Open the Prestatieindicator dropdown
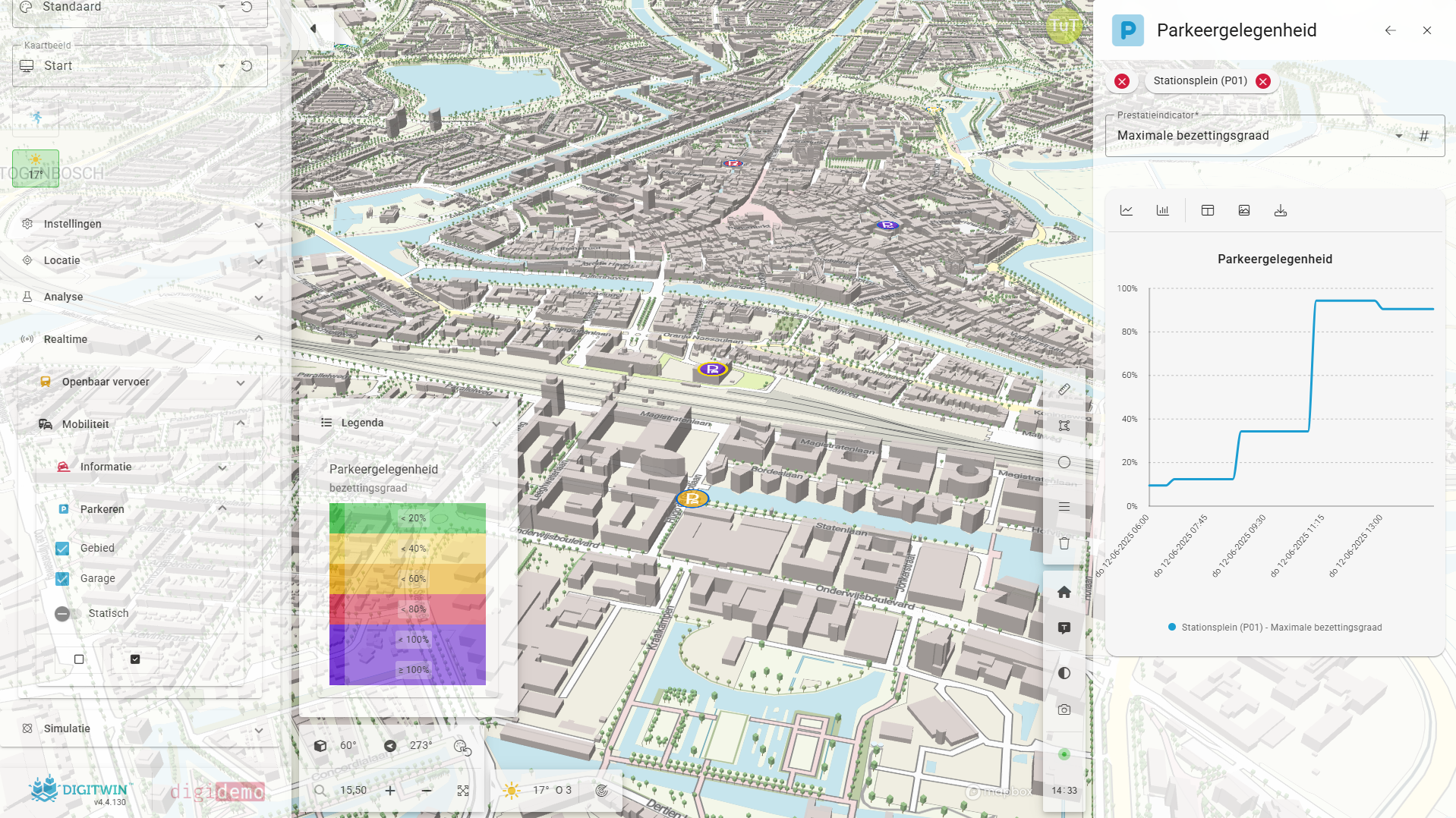 click(x=1399, y=136)
